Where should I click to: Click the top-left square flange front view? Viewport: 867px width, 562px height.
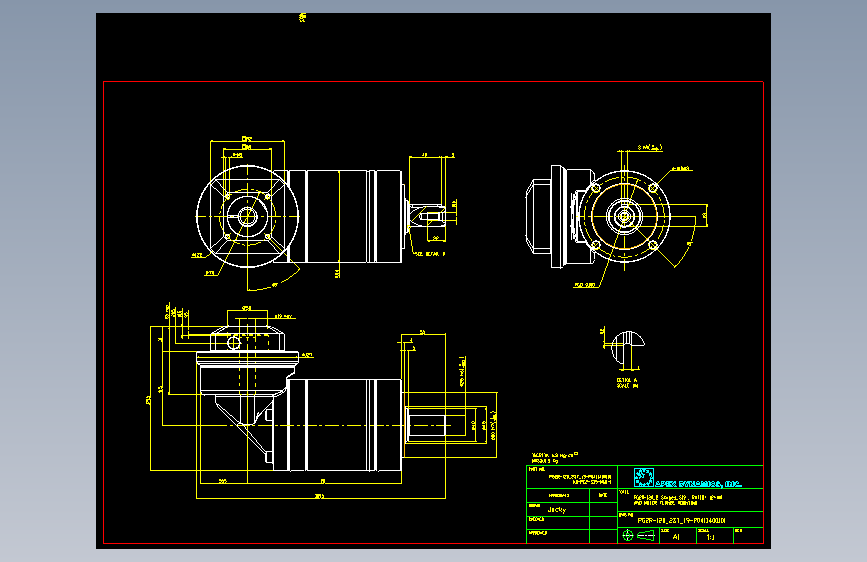(x=248, y=216)
